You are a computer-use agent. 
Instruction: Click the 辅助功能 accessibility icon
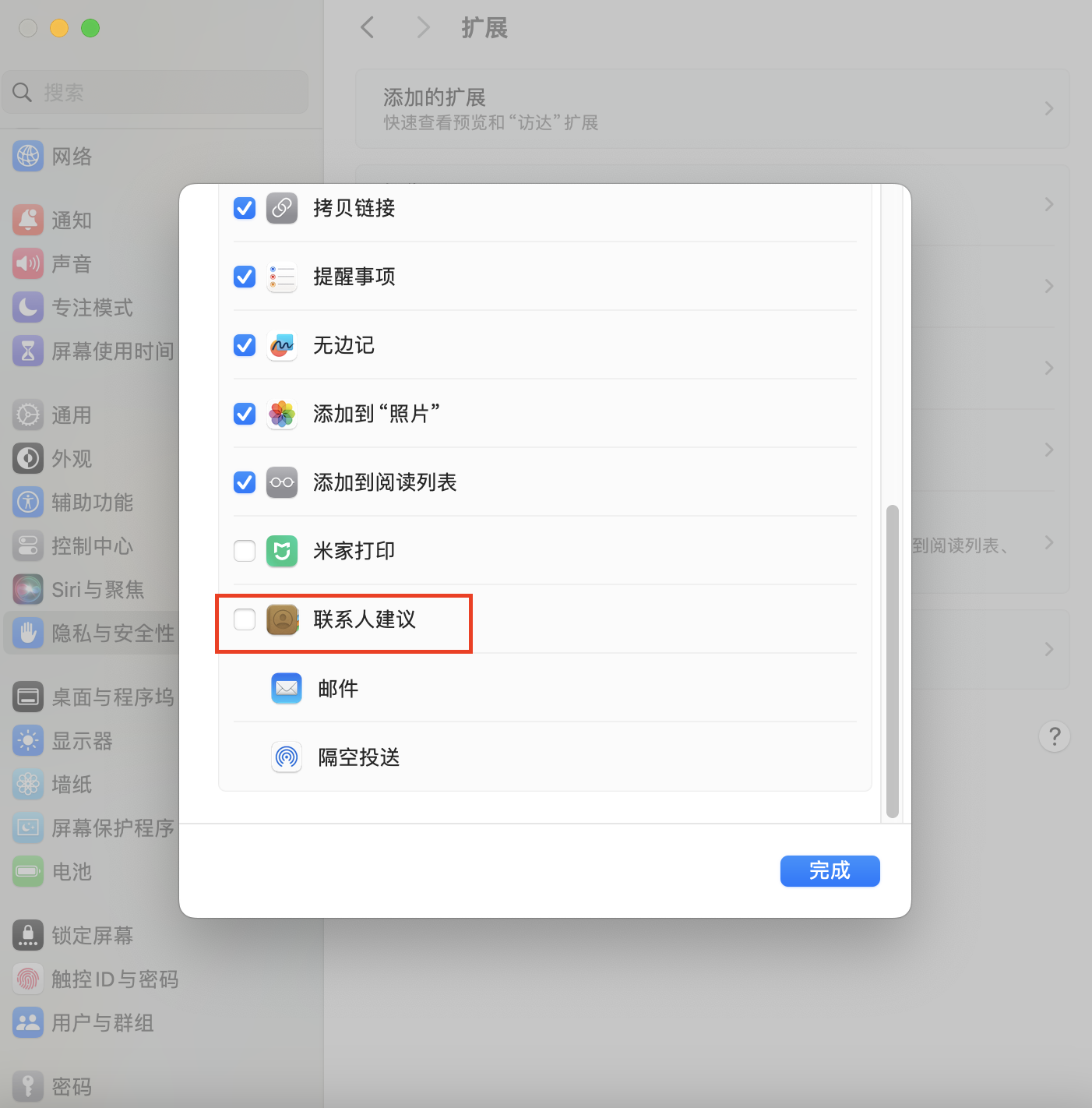(x=28, y=502)
